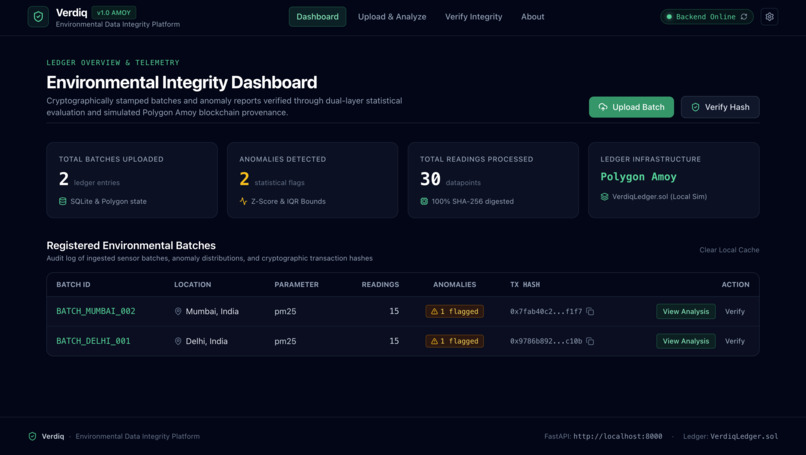View Analysis for BATCH_DELHI_001
806x455 pixels.
tap(686, 341)
